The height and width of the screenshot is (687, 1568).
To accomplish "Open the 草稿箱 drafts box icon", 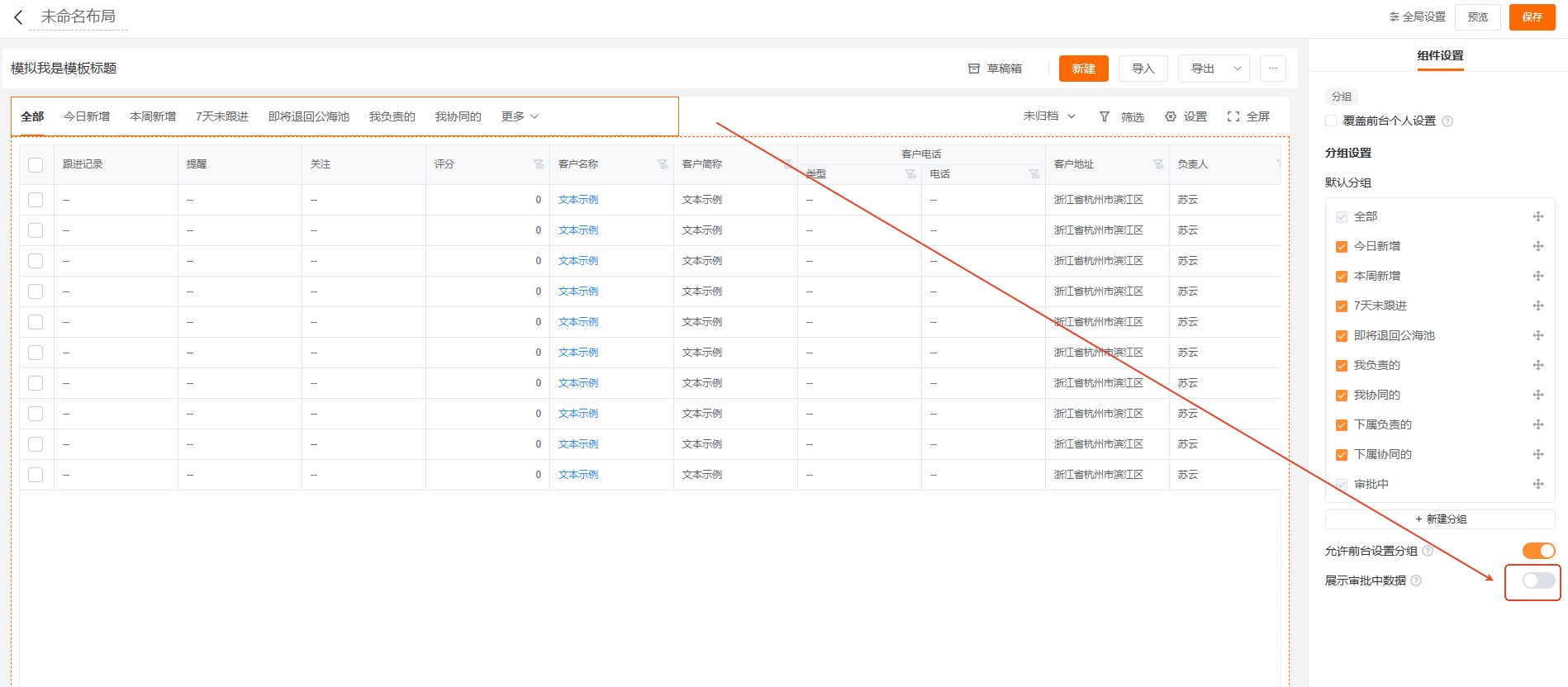I will click(x=974, y=69).
